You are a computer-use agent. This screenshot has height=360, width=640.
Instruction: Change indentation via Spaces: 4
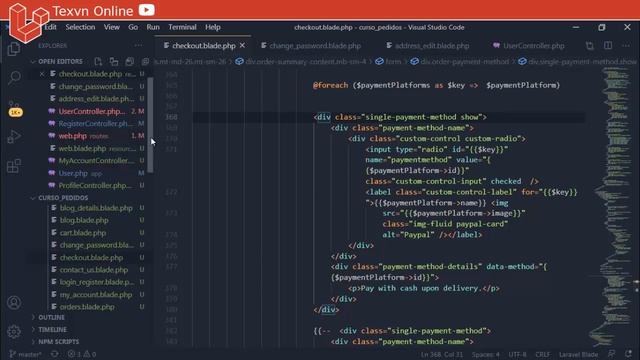click(486, 354)
